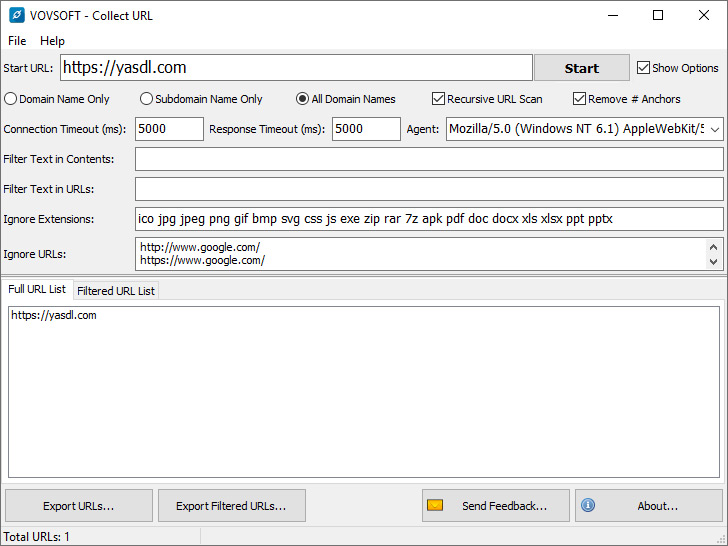Click the Filter Text in Contents field

(x=428, y=159)
